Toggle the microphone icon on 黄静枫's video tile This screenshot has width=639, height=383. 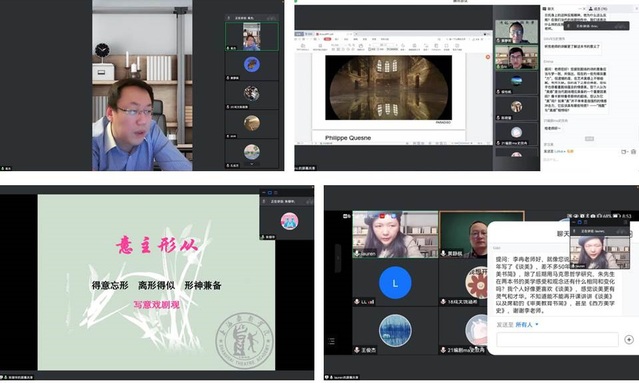click(x=444, y=253)
